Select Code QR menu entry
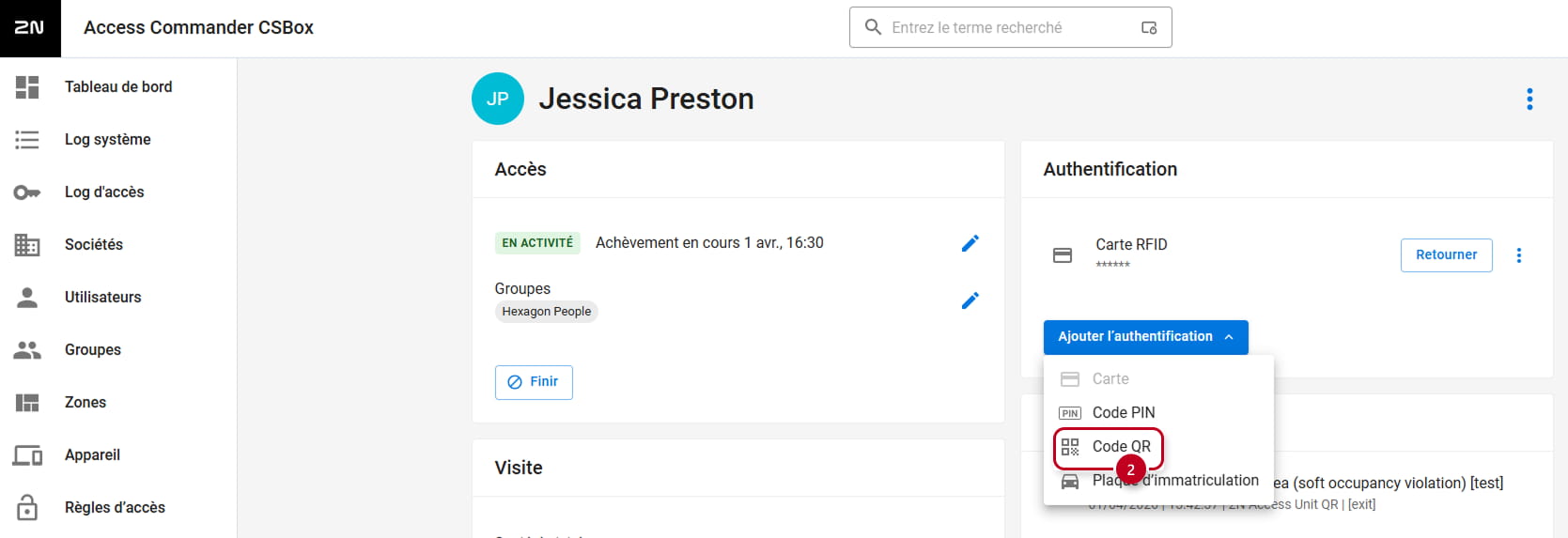This screenshot has width=1568, height=538. 1158,447
